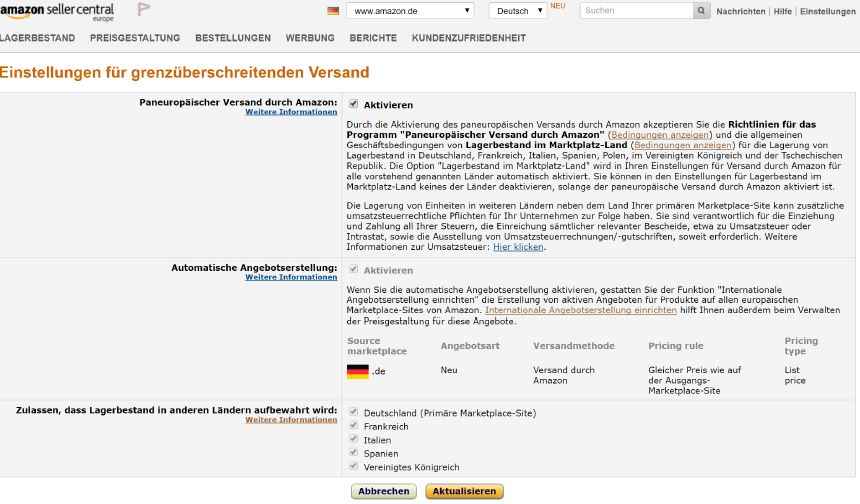Open the Deutsch language dropdown
Screen dimensions: 860x504
(x=518, y=10)
